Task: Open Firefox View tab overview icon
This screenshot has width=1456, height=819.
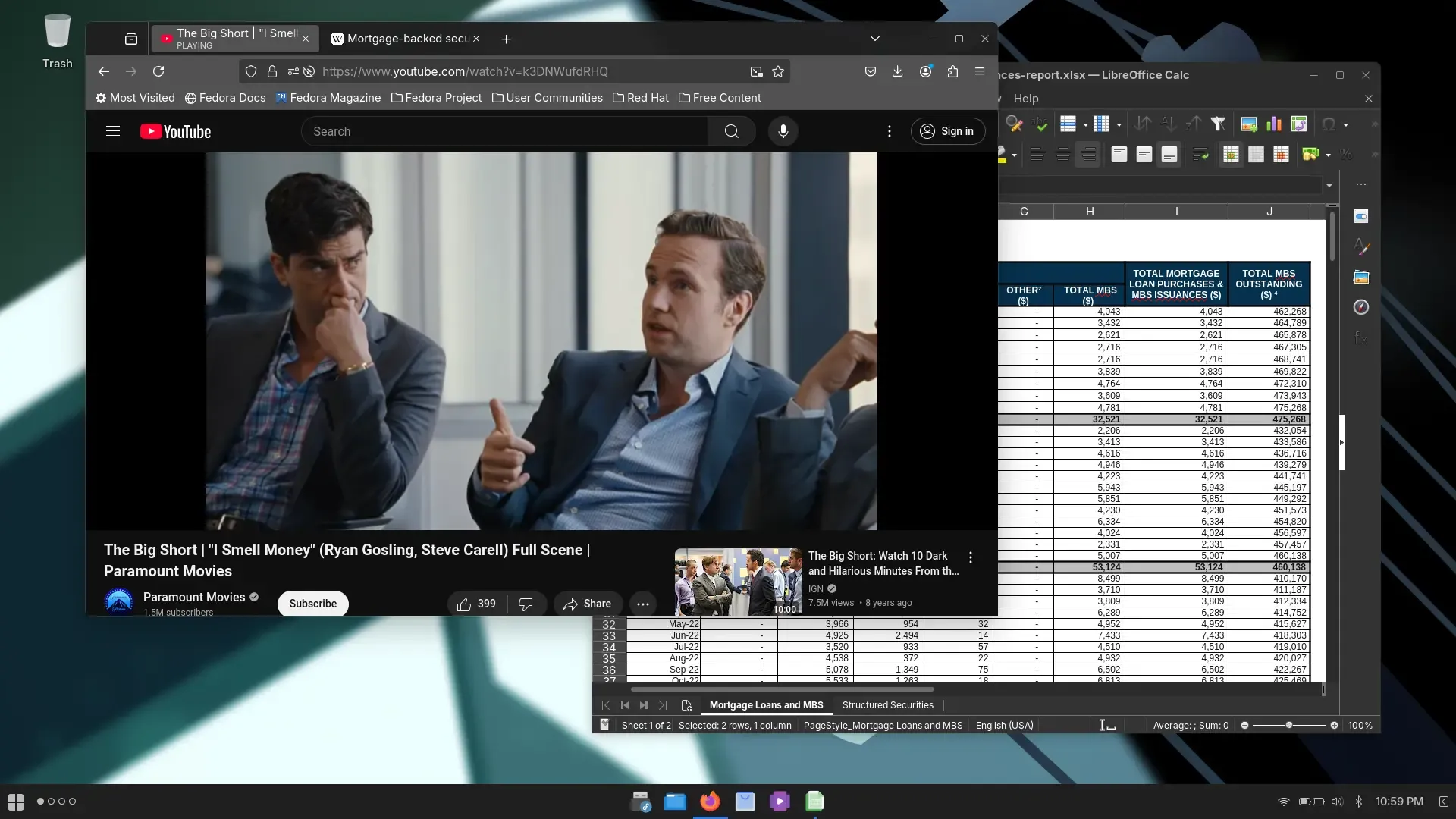Action: (131, 39)
